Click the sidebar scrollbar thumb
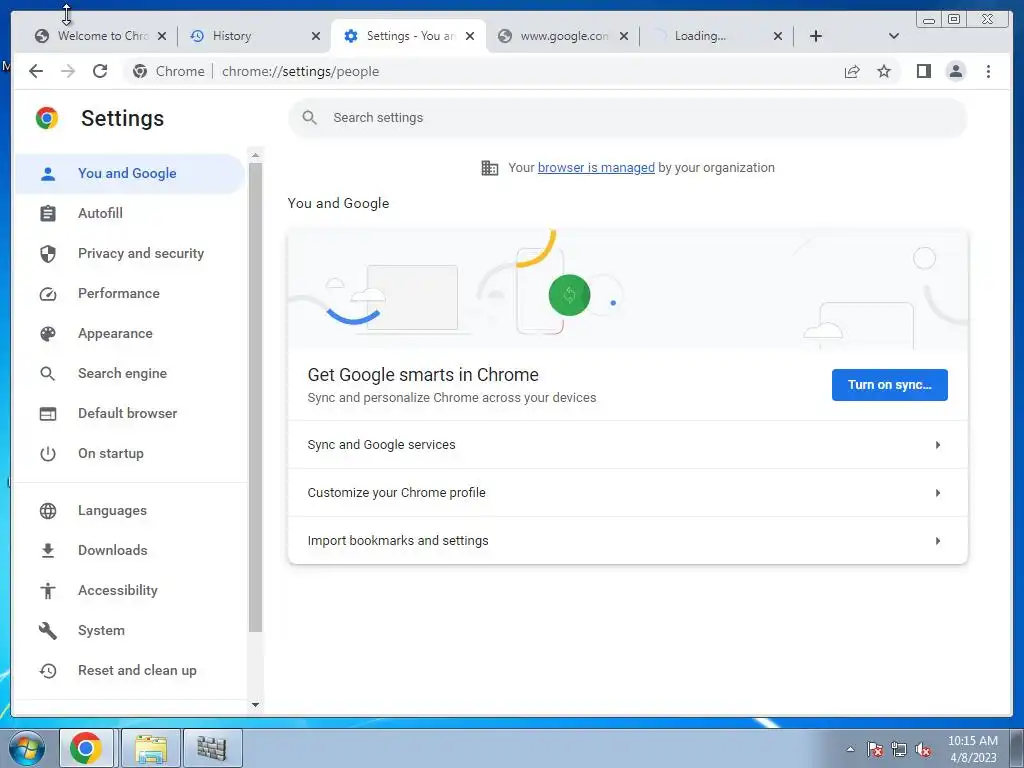 (x=255, y=397)
